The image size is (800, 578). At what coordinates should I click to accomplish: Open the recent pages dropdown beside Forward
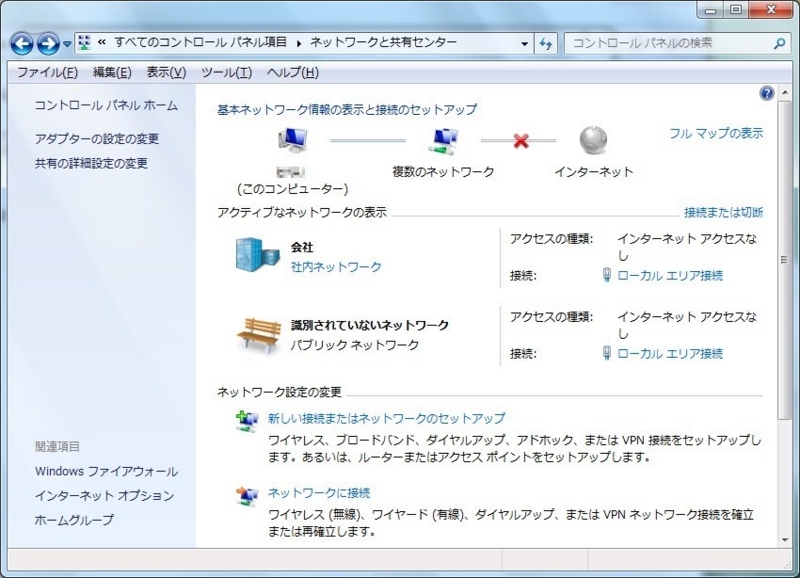(67, 44)
